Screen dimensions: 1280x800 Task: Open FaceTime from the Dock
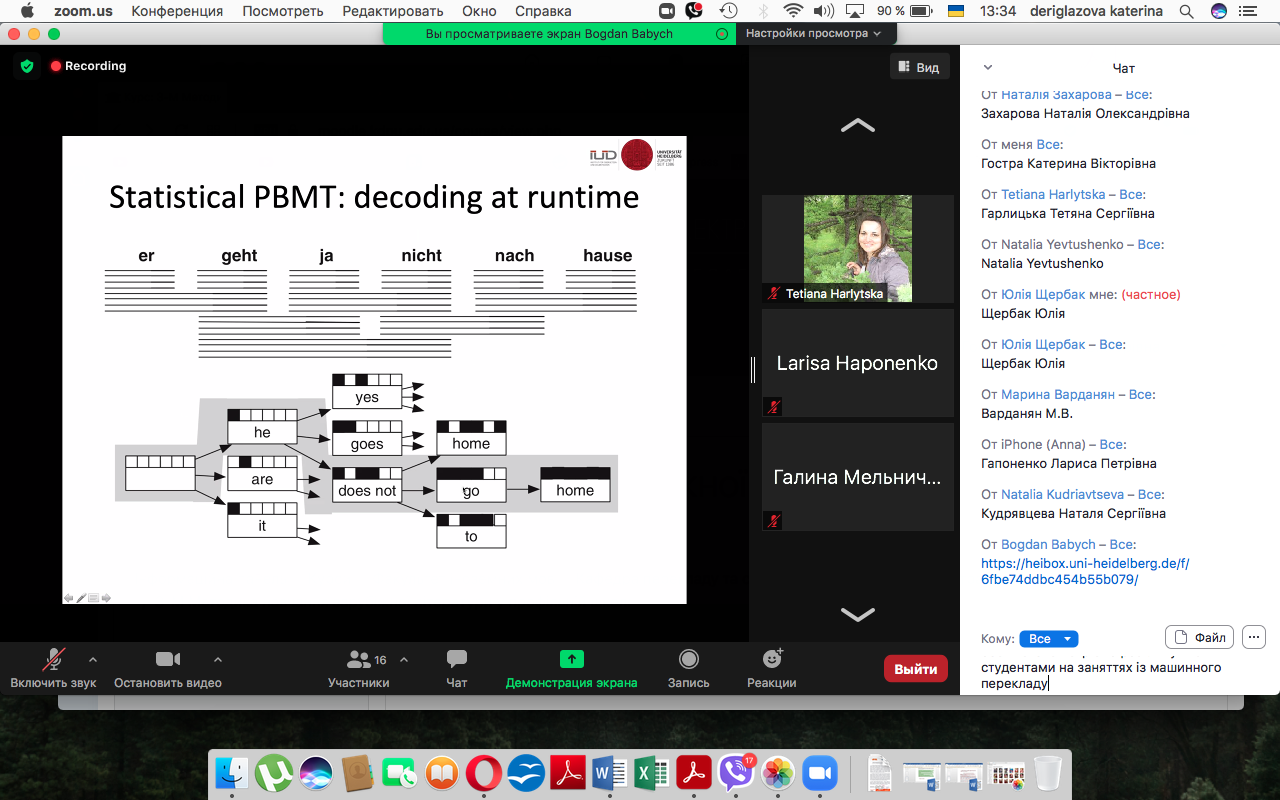[399, 773]
